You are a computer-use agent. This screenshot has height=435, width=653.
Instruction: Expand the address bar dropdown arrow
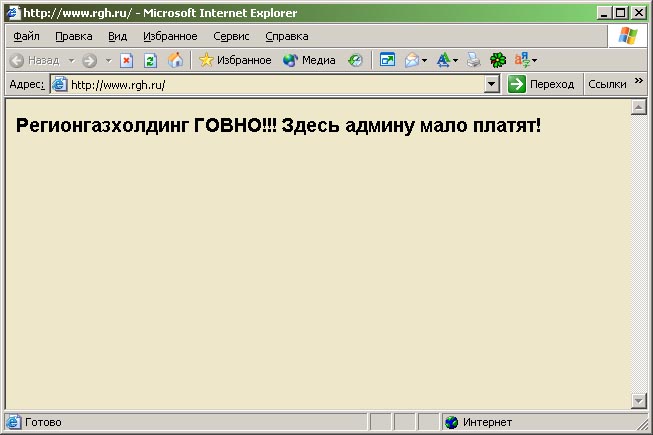[x=491, y=85]
